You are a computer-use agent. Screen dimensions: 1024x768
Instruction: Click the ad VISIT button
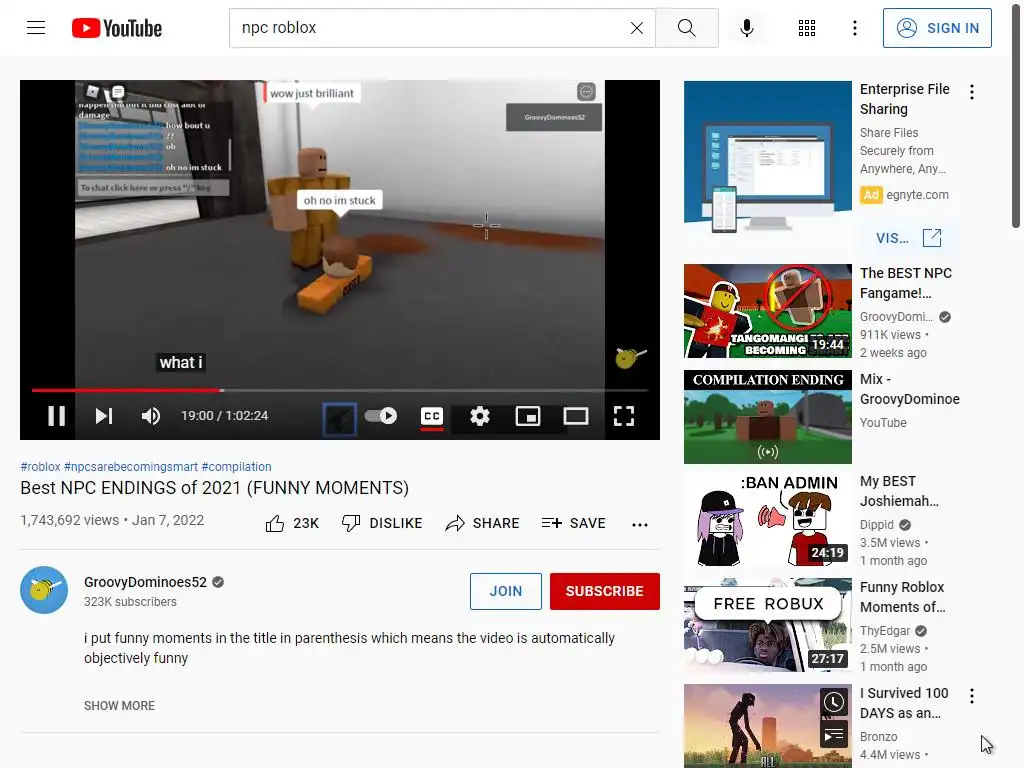coord(908,238)
